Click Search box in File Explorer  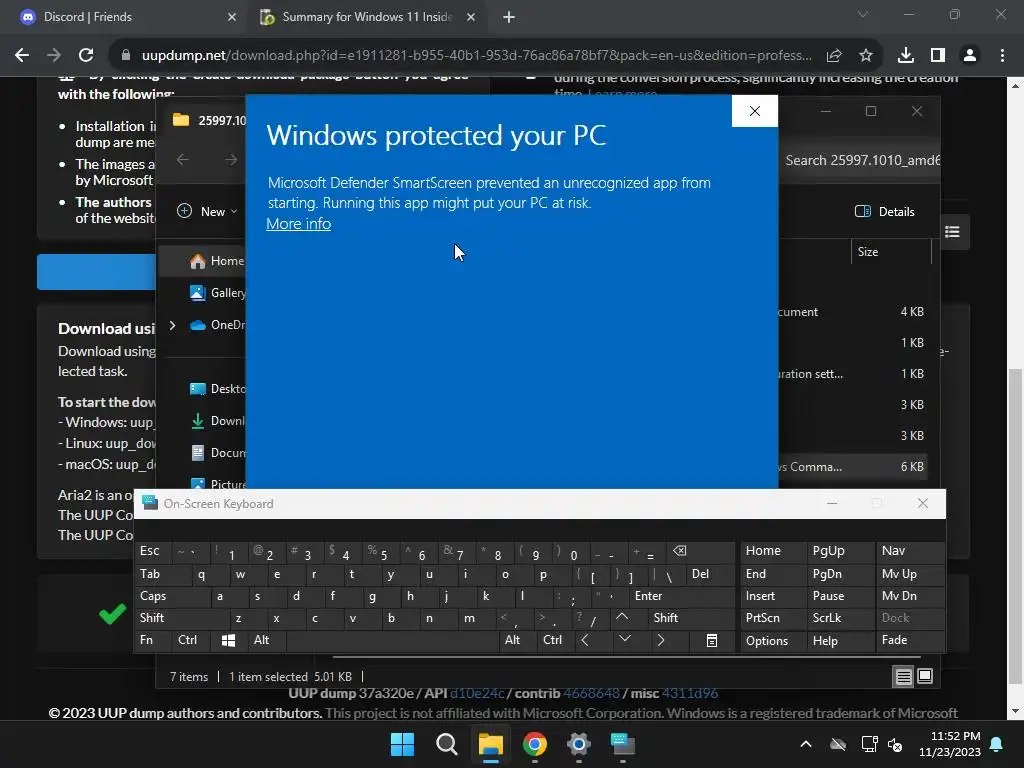(x=859, y=161)
